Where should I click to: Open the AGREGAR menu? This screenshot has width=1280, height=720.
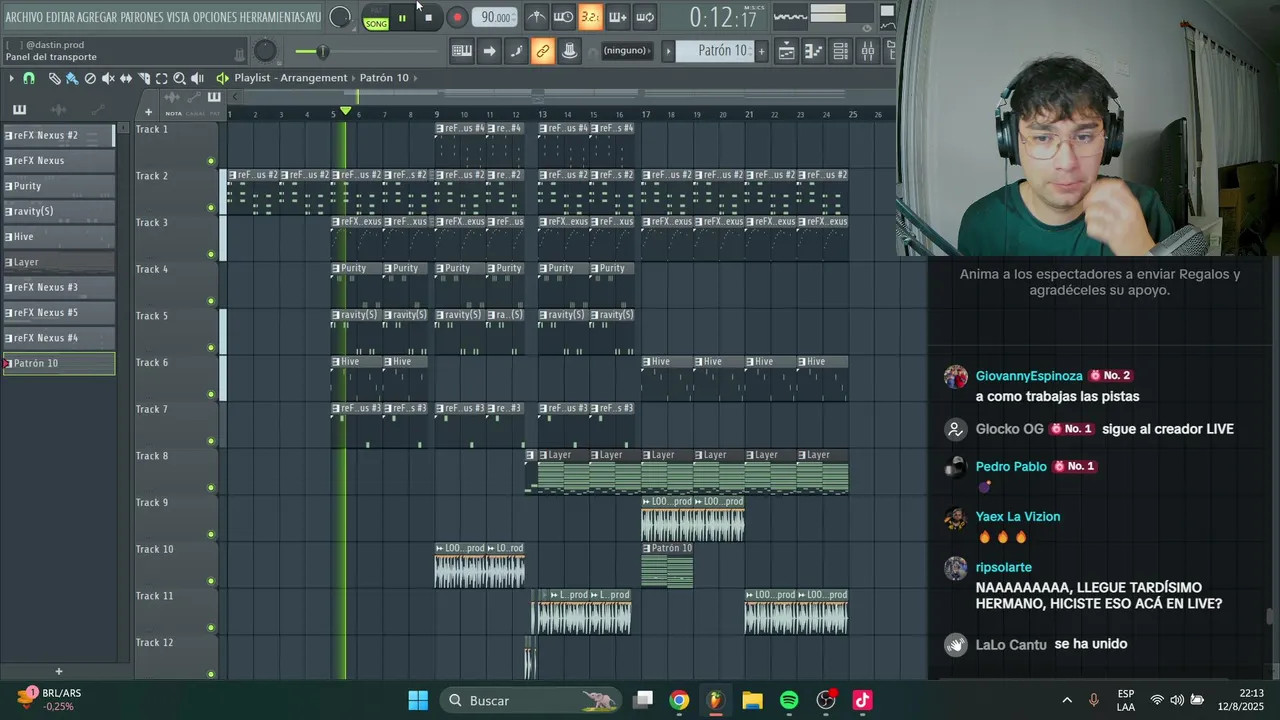97,17
